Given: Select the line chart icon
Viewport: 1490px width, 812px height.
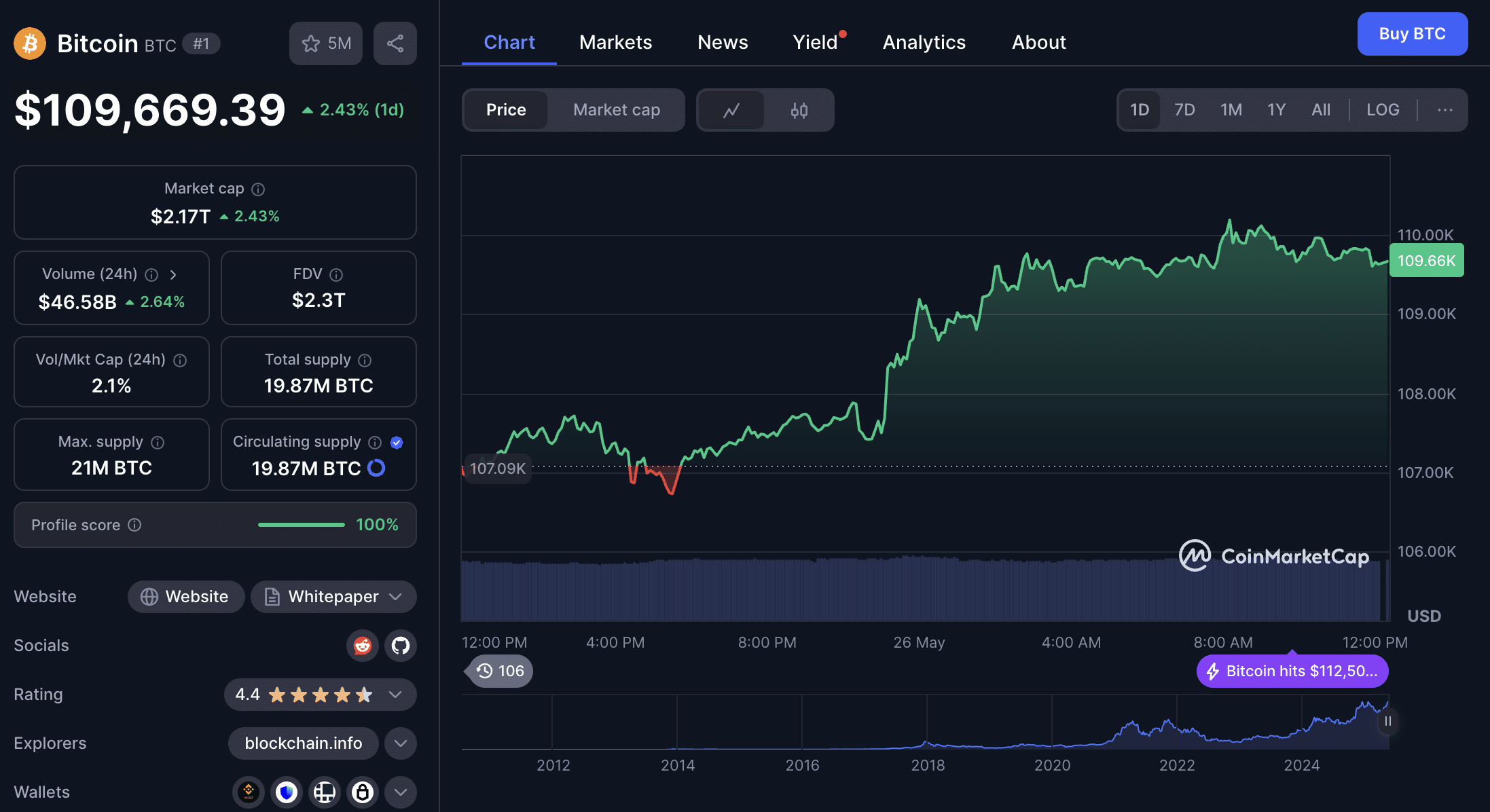Looking at the screenshot, I should 731,110.
